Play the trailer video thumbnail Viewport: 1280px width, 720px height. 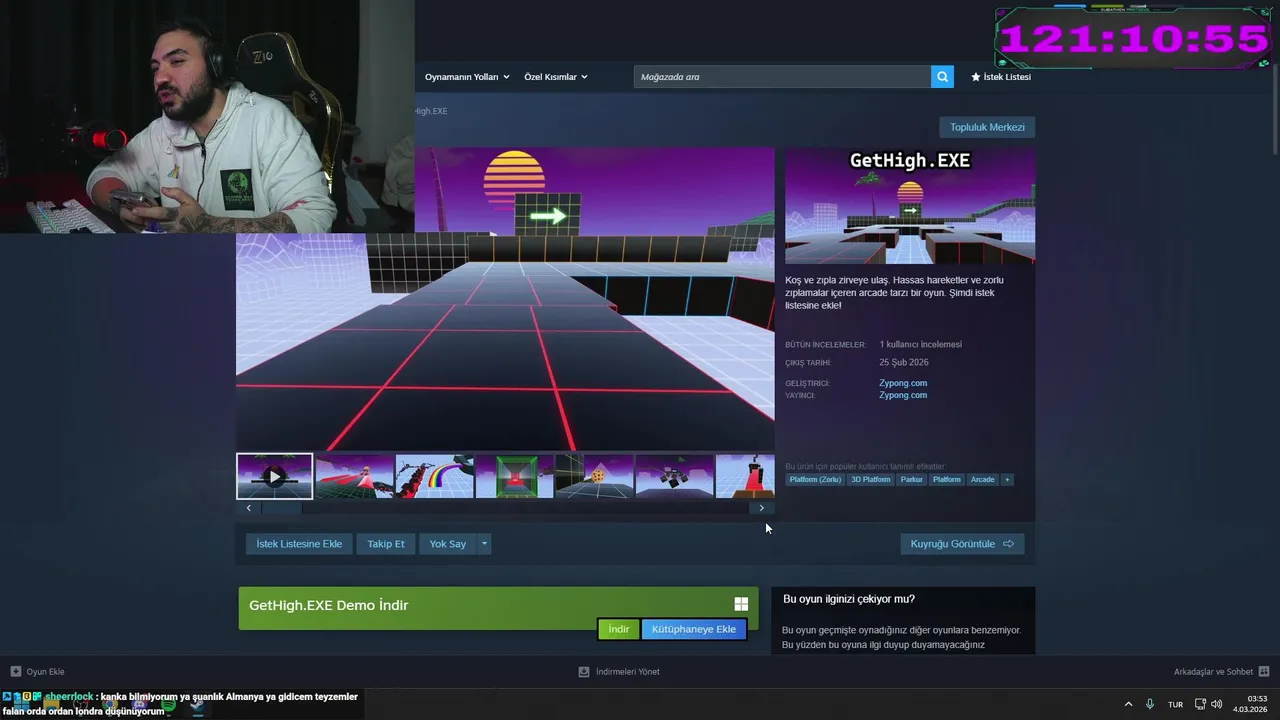274,476
